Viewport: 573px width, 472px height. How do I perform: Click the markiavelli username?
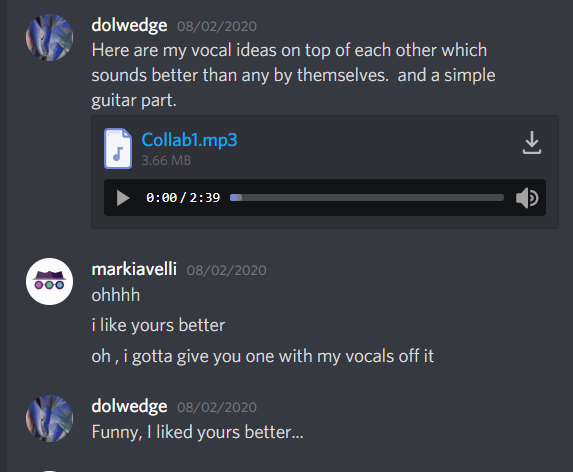pyautogui.click(x=134, y=269)
